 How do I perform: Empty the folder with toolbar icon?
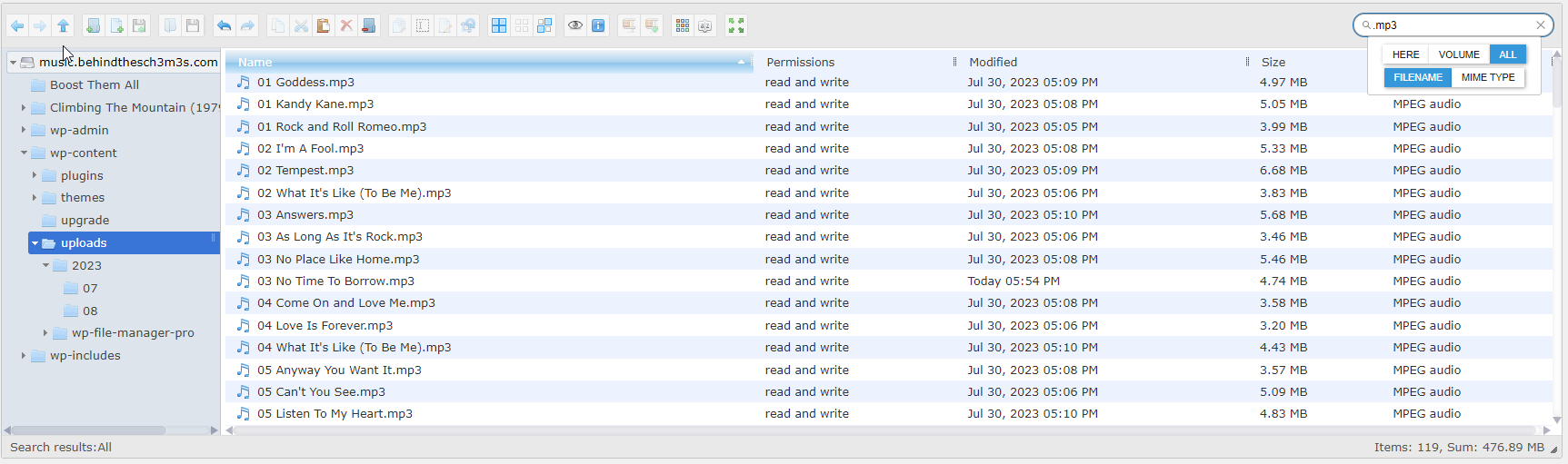click(368, 25)
